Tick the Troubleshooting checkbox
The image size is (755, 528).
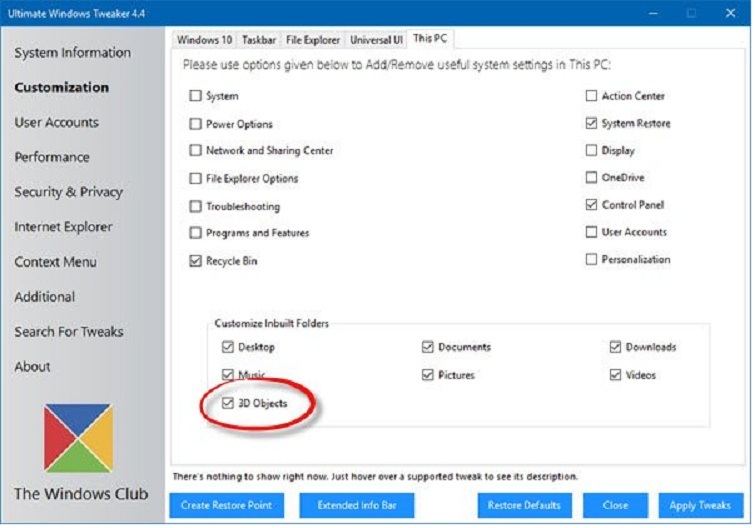(x=195, y=206)
